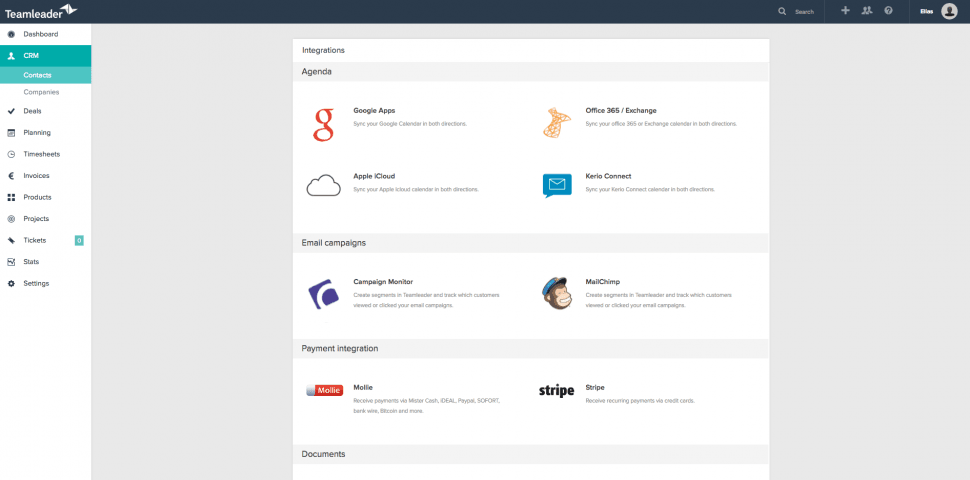
Task: Click the Google Apps logo
Action: 324,124
